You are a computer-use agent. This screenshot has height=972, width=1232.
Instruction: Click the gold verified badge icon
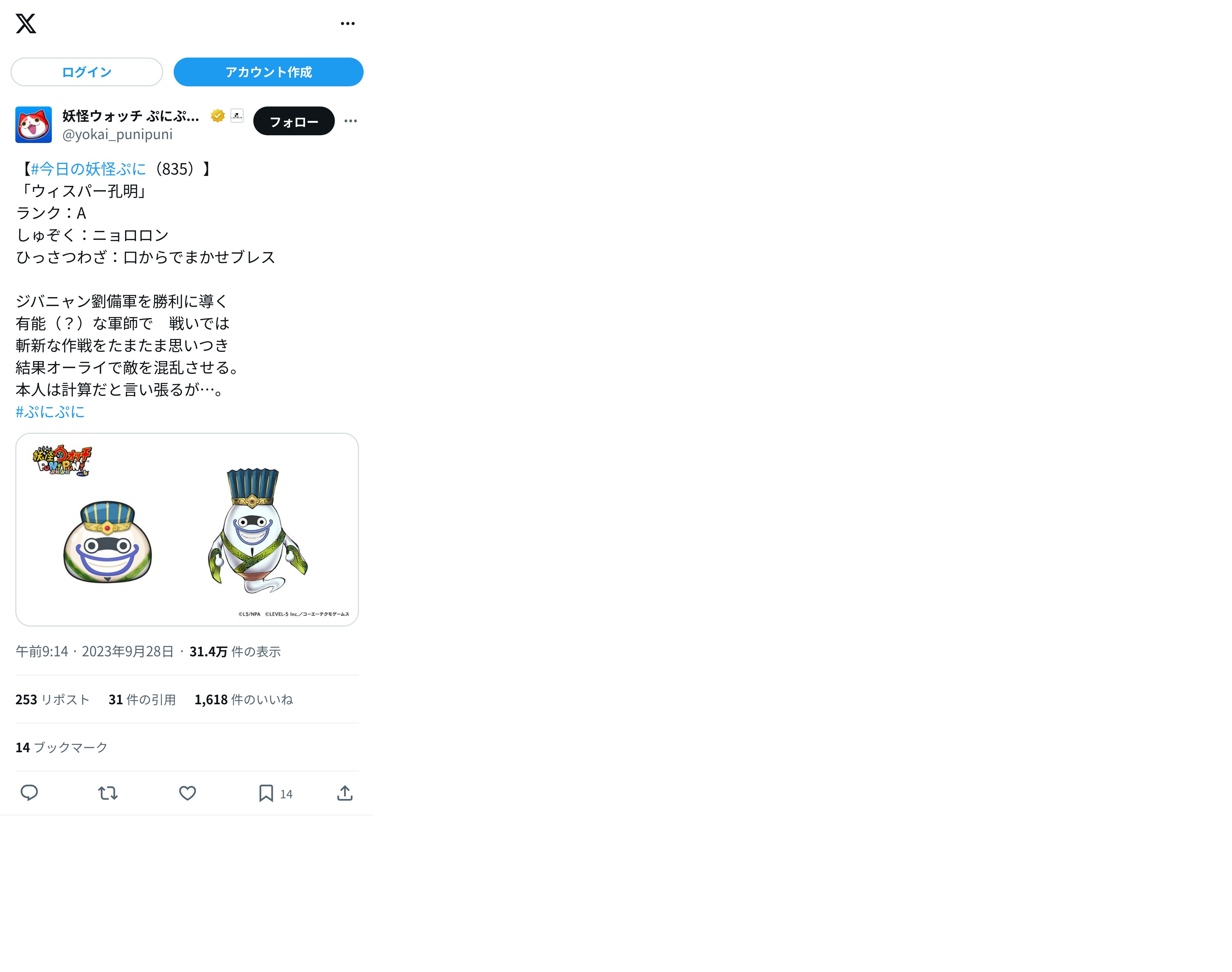tap(217, 115)
